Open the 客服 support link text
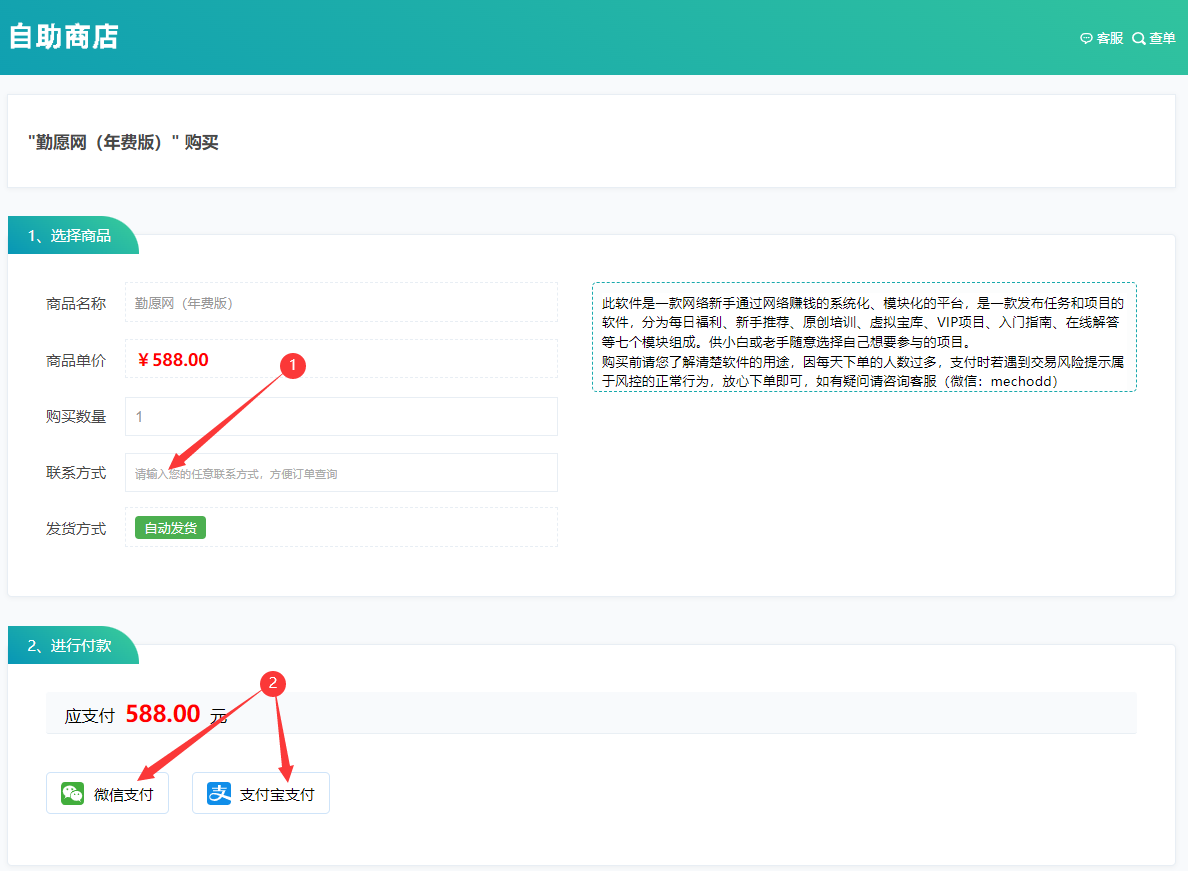The height and width of the screenshot is (871, 1188). [1110, 38]
